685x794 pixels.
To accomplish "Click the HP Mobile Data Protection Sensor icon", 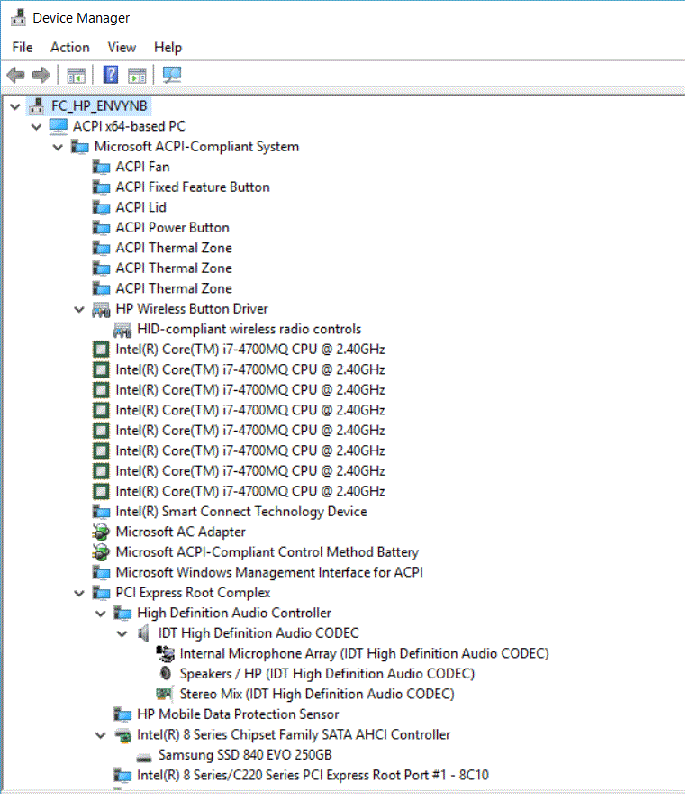I will click(x=123, y=714).
